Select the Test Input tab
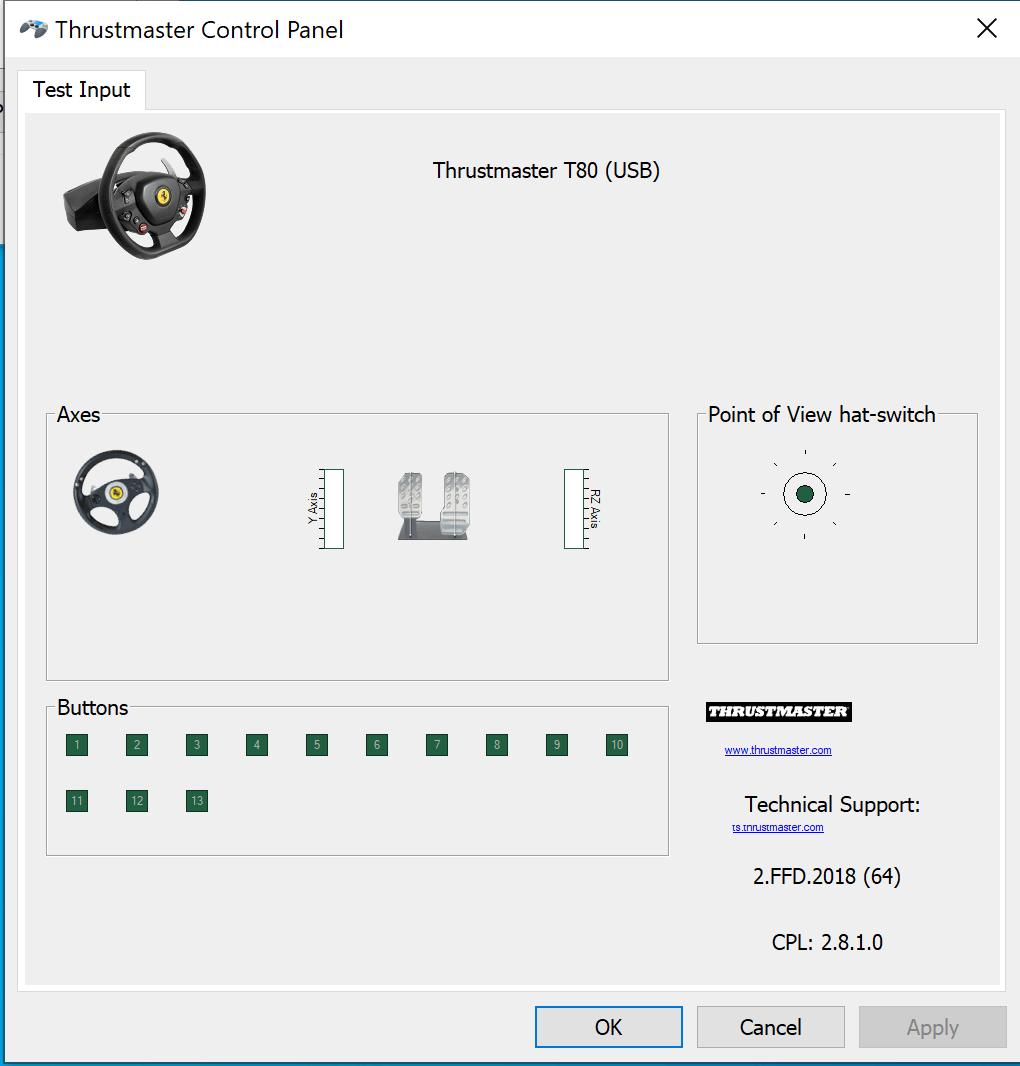The image size is (1020, 1066). [x=82, y=90]
